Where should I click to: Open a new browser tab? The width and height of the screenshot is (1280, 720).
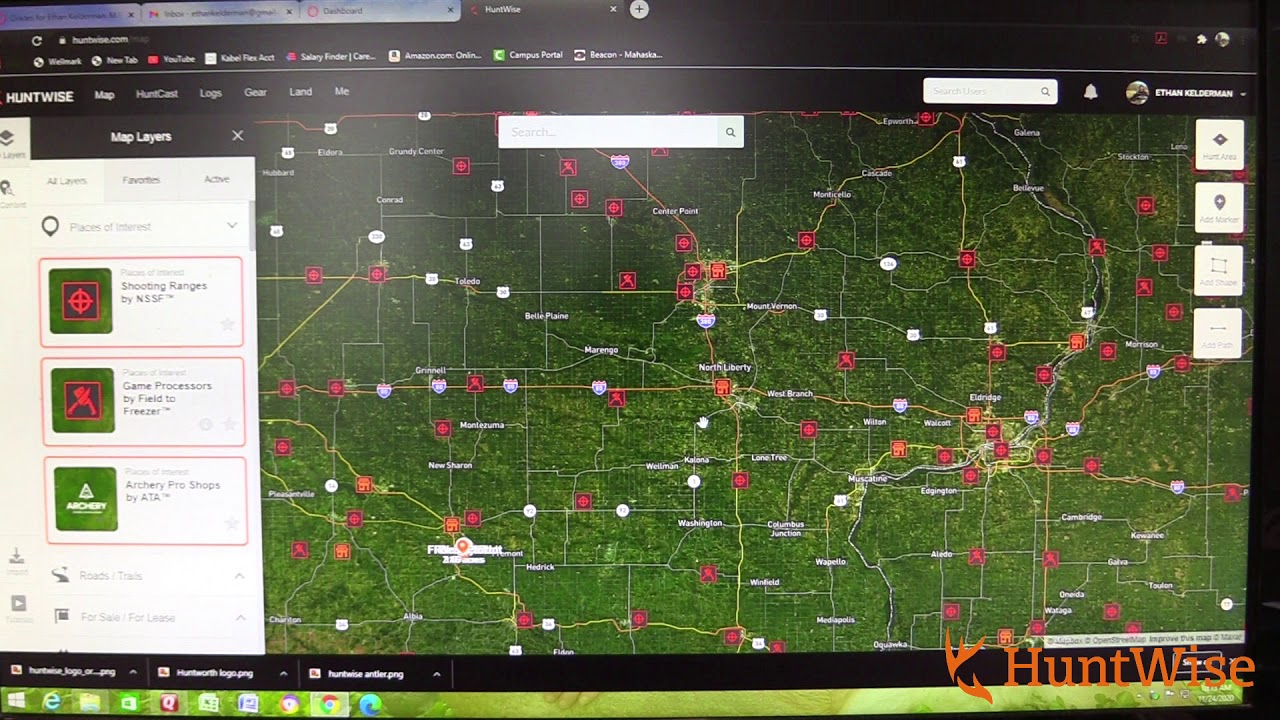coord(639,9)
